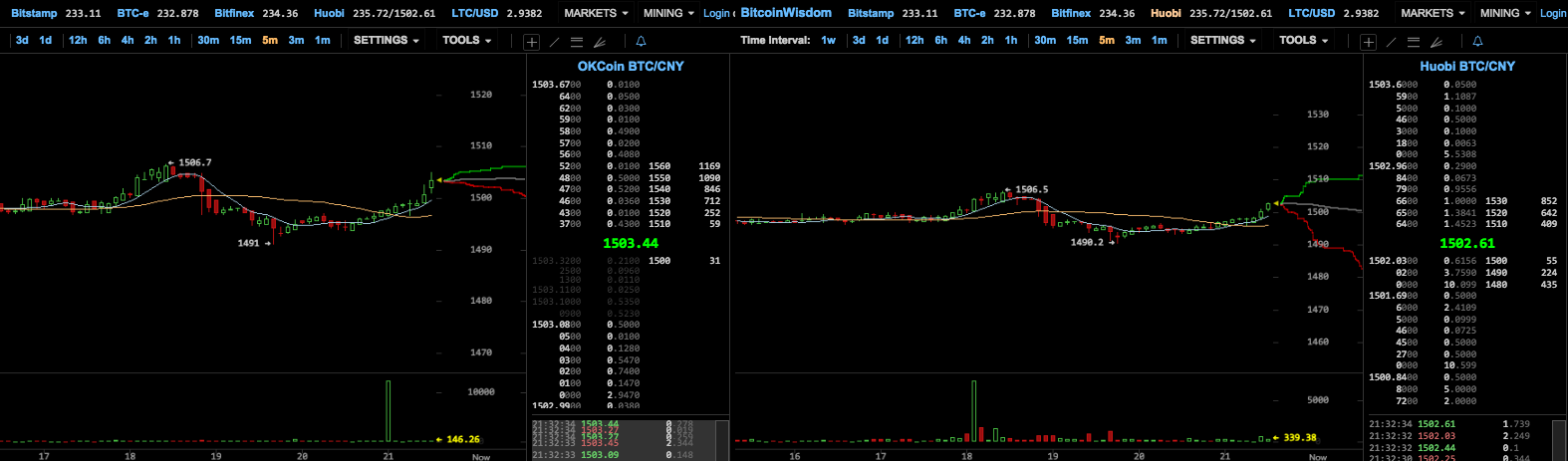Click Login link in OKCoin window
The width and height of the screenshot is (1568, 462).
[x=716, y=13]
